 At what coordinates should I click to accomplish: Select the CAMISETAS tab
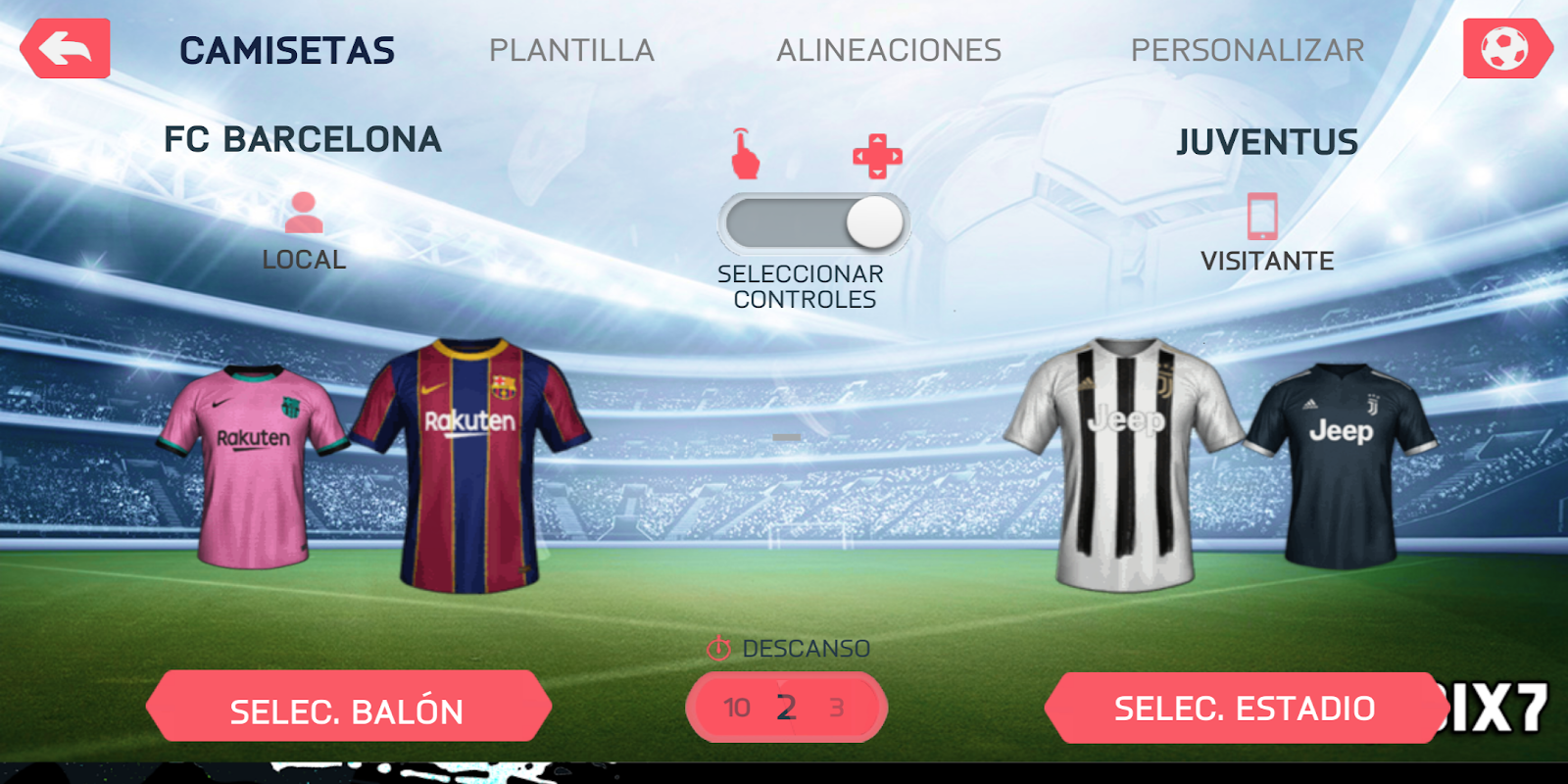287,50
